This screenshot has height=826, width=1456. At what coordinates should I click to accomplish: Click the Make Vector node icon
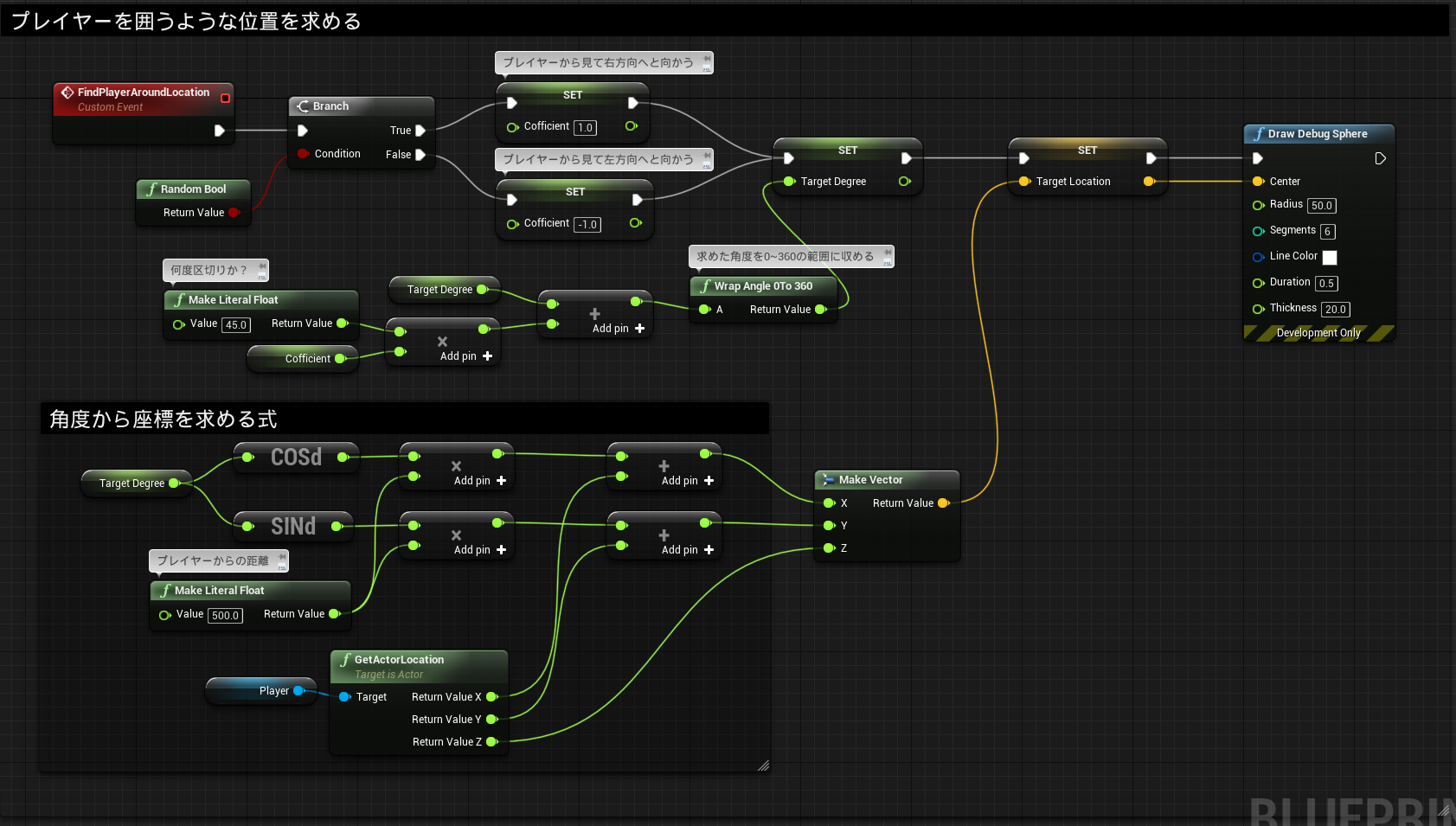click(829, 479)
